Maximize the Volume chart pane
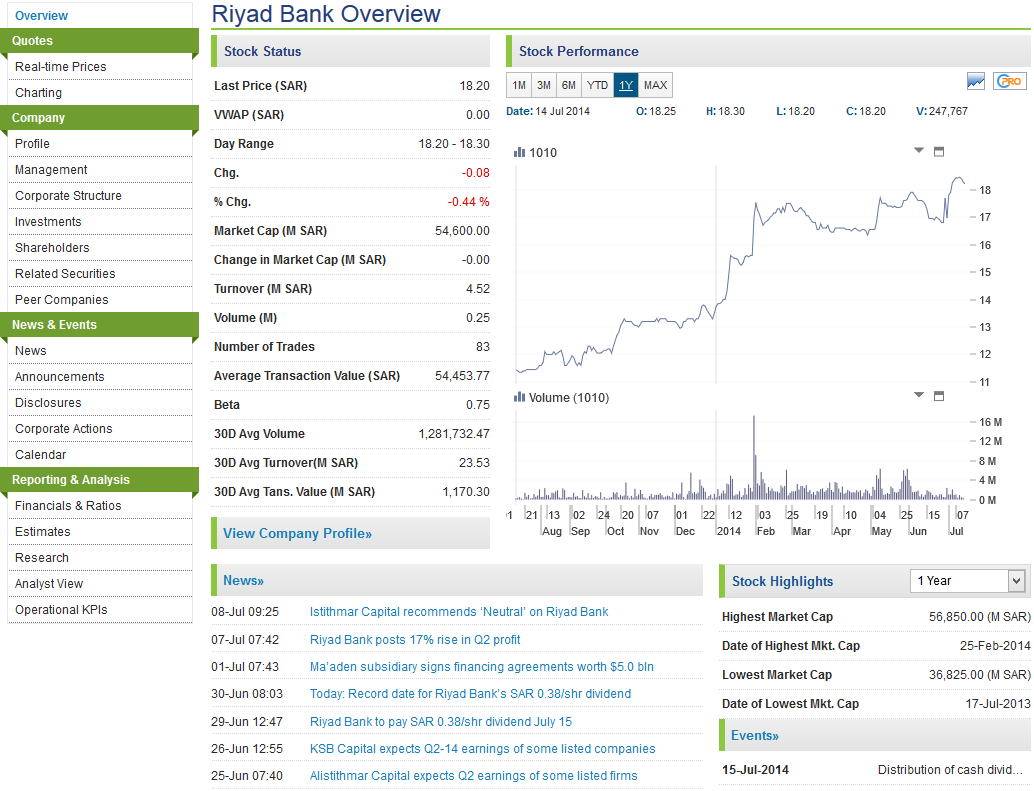The image size is (1034, 791). point(939,396)
